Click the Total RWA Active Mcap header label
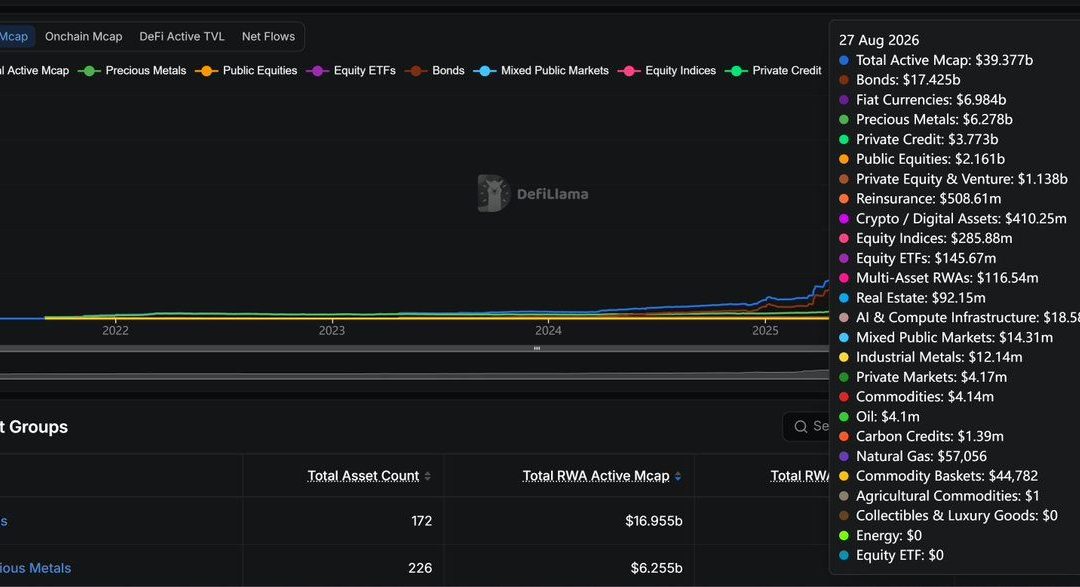Screen dimensions: 1080x587 pyautogui.click(x=596, y=476)
